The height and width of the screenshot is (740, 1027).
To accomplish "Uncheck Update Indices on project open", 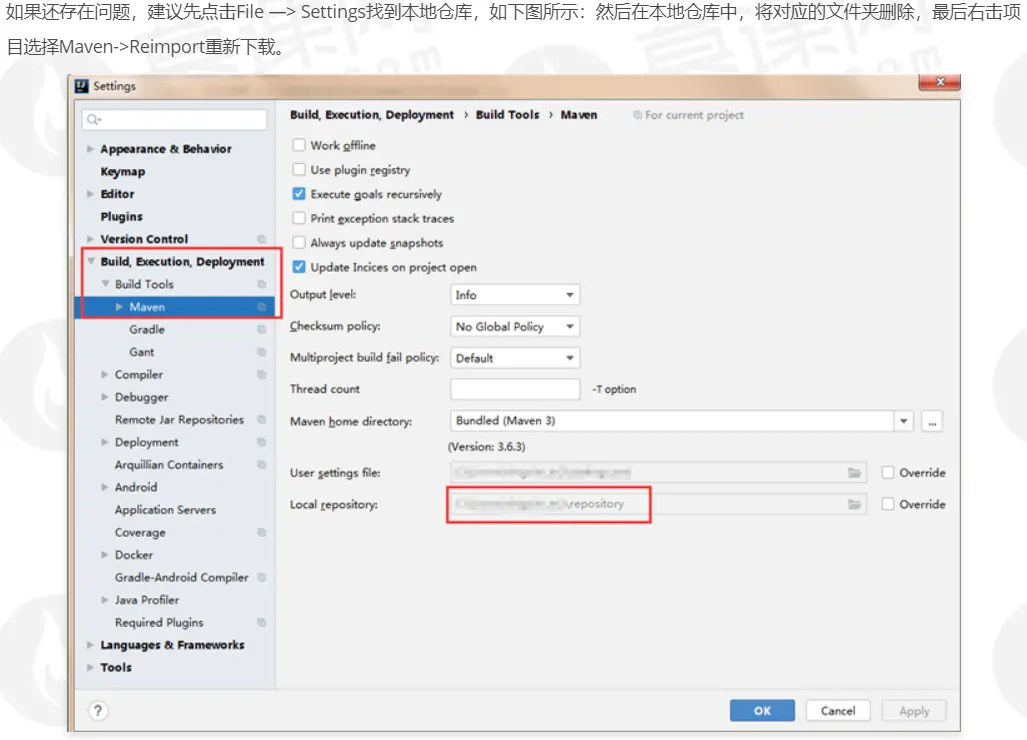I will 299,267.
